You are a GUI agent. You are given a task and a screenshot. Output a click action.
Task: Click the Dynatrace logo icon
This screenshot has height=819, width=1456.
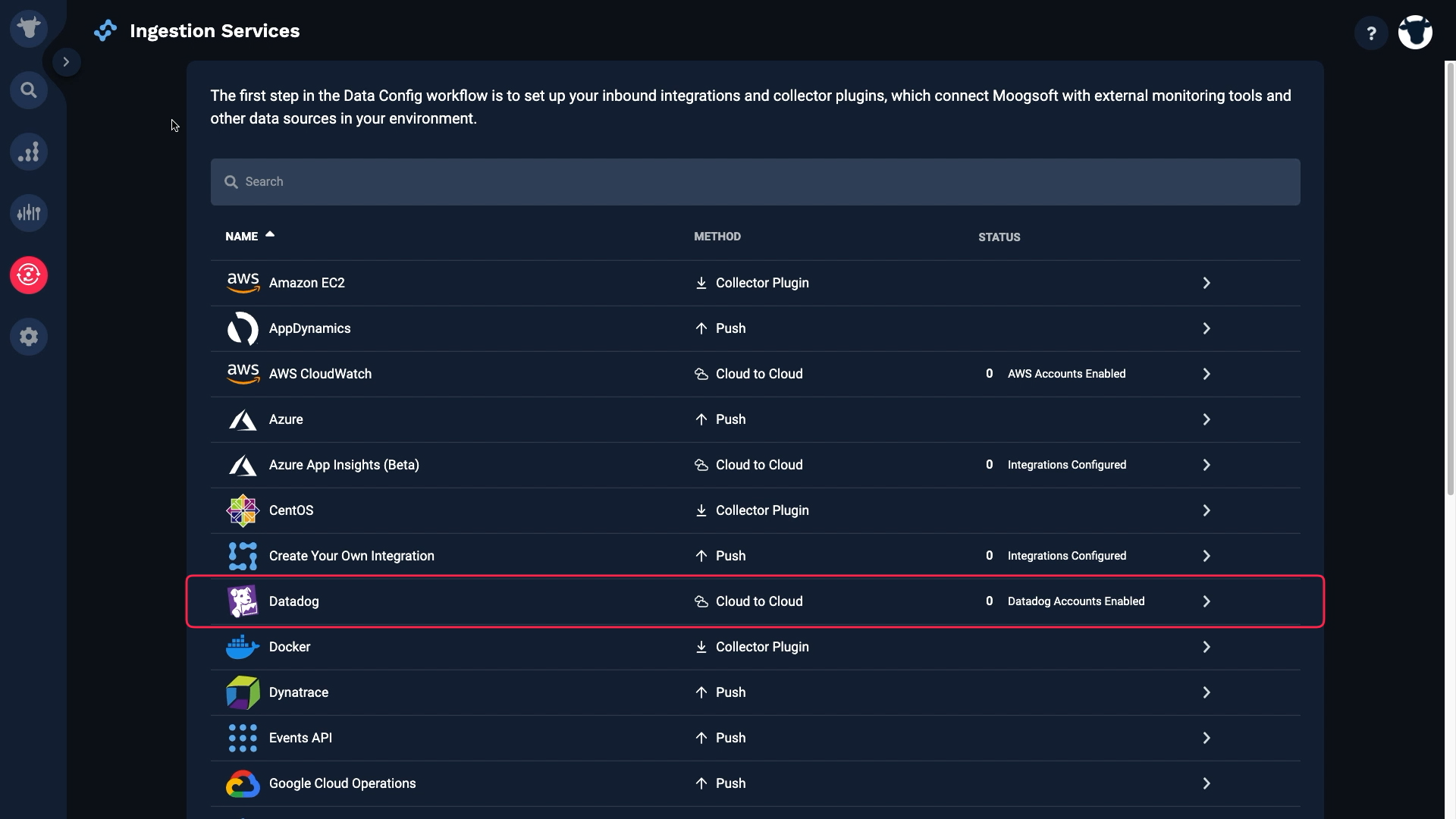click(x=243, y=692)
